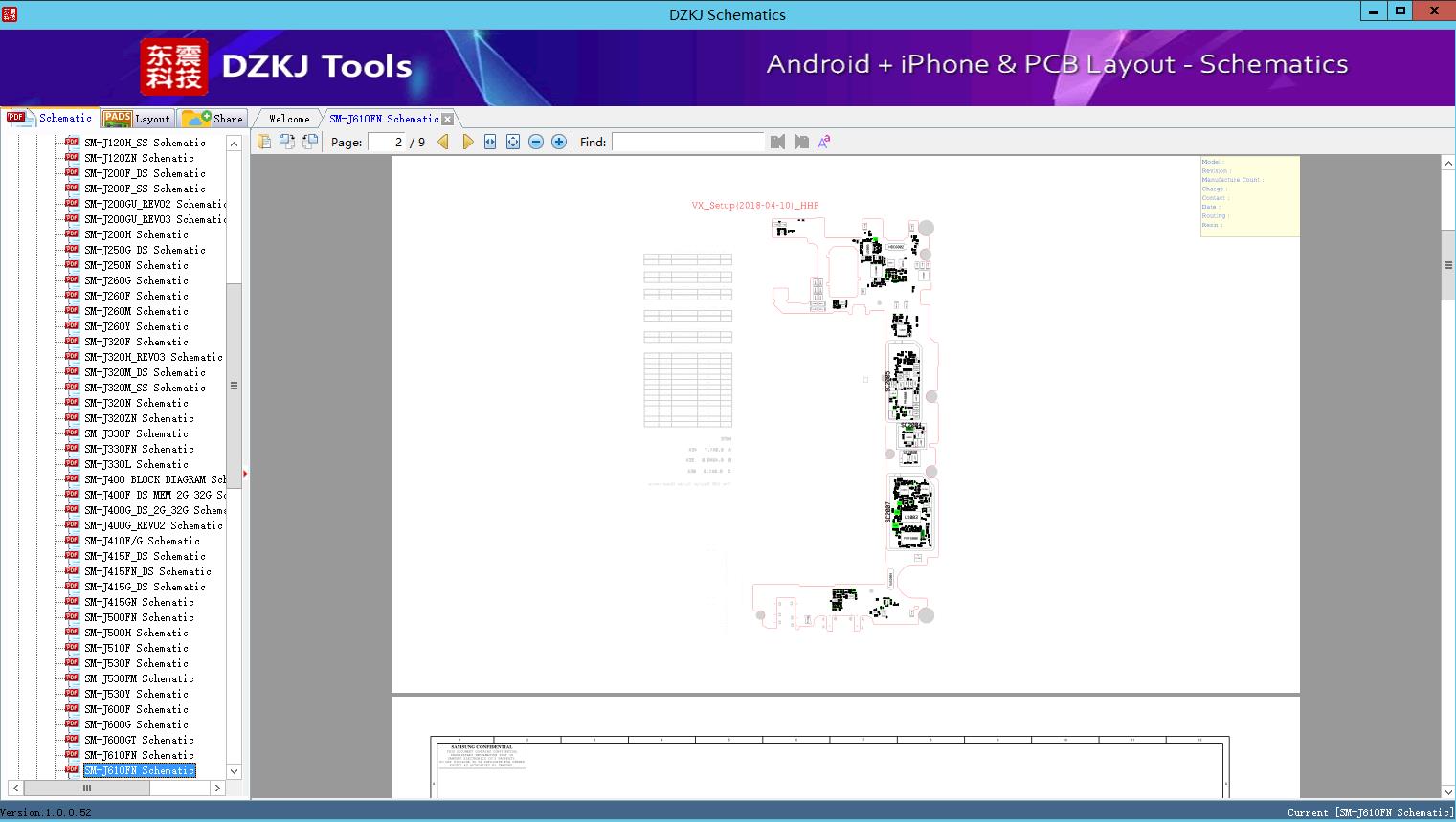Select SM-J200F_DS Schematic
Image resolution: width=1456 pixels, height=822 pixels.
pyautogui.click(x=145, y=173)
